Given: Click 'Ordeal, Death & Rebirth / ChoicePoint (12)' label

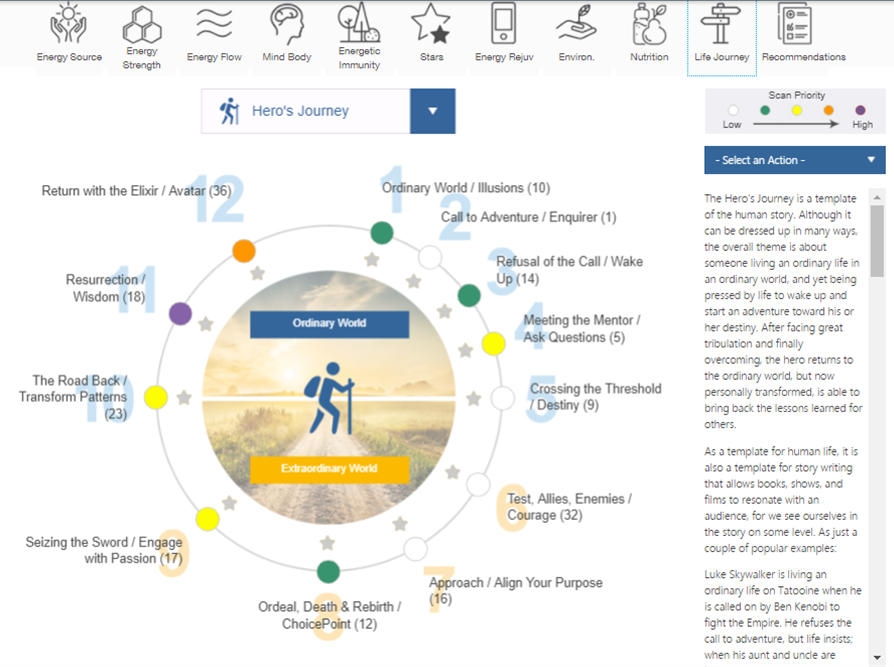Looking at the screenshot, I should (x=330, y=615).
